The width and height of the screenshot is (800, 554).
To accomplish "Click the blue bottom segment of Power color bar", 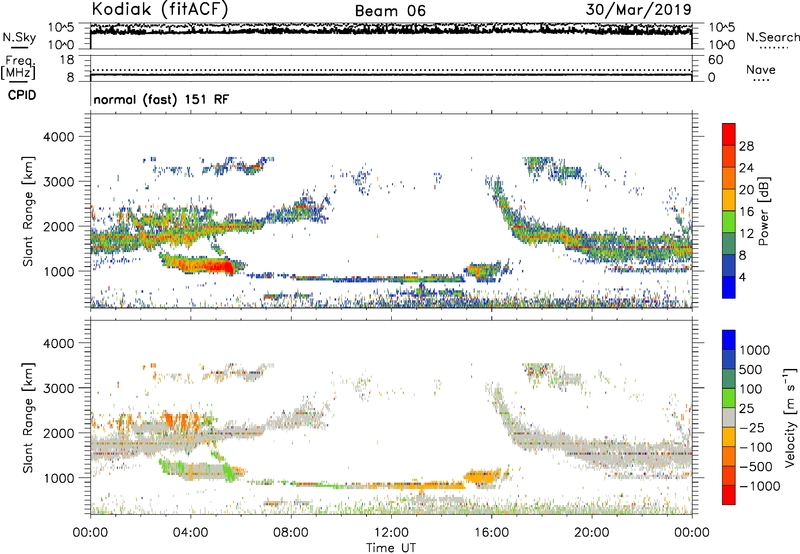I will (729, 287).
